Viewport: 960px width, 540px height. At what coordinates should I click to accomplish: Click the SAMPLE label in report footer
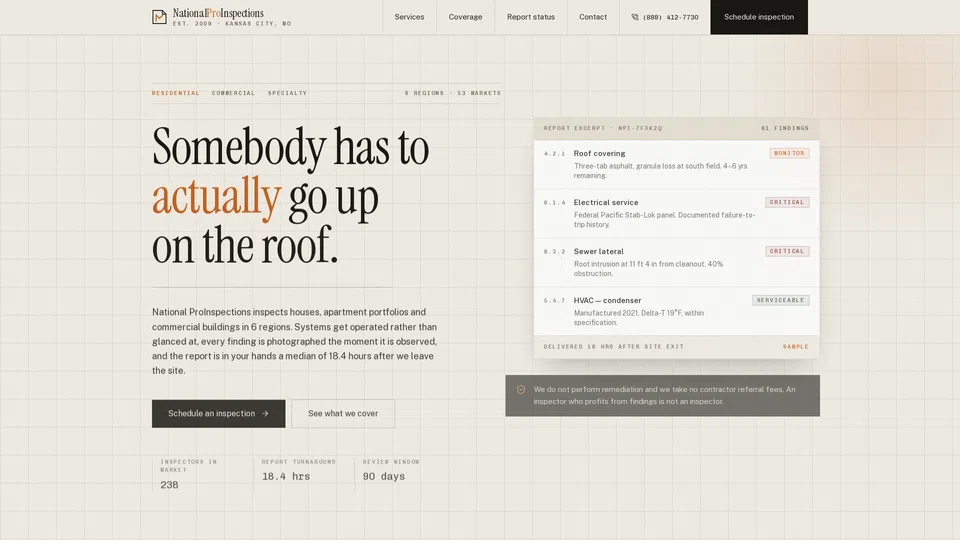coord(795,347)
